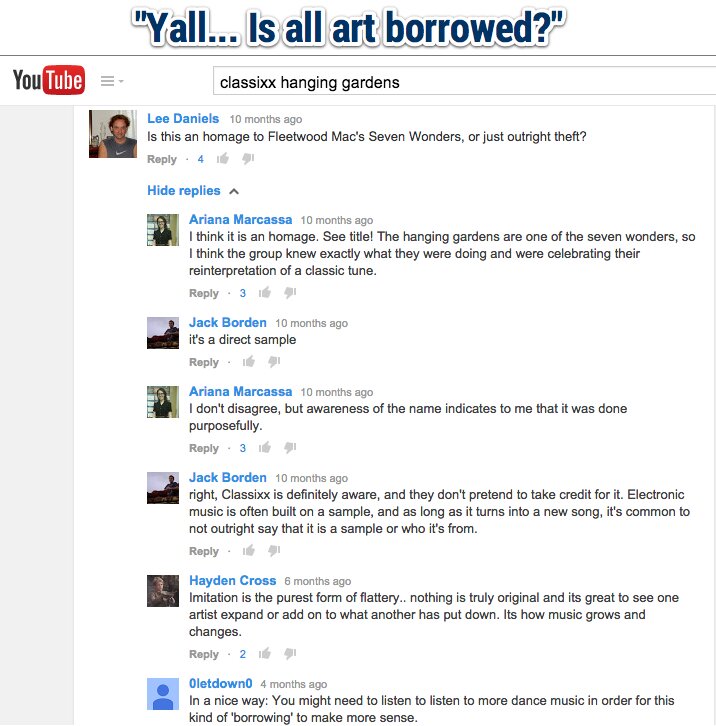The height and width of the screenshot is (726, 716).
Task: Open the 0letdown0 username link
Action: tap(220, 683)
